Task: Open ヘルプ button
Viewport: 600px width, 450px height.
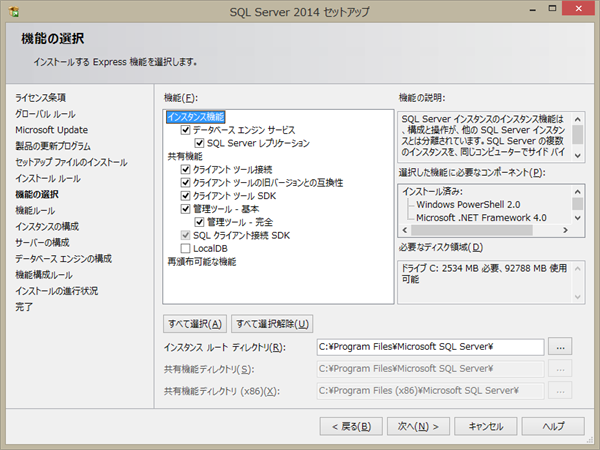Action: click(x=553, y=426)
